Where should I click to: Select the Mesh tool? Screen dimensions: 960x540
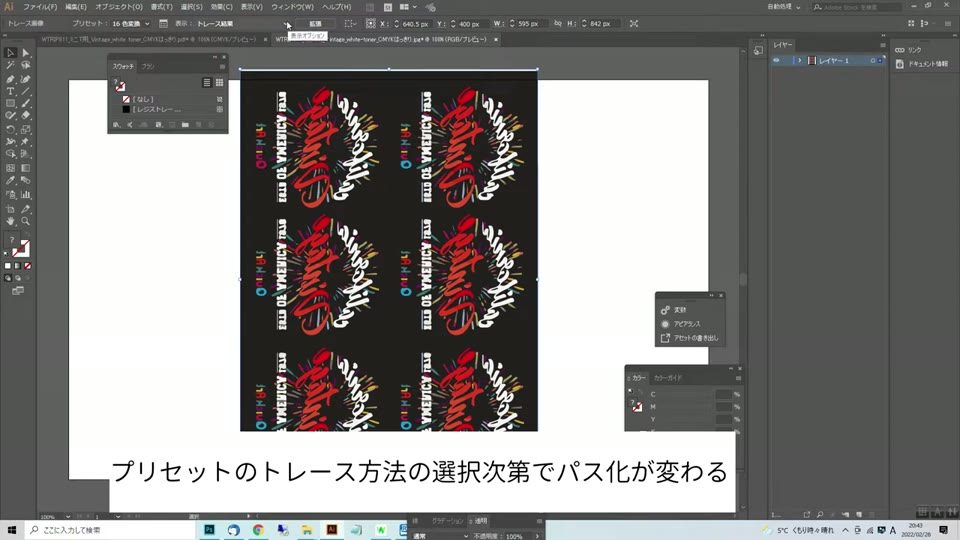[x=10, y=168]
